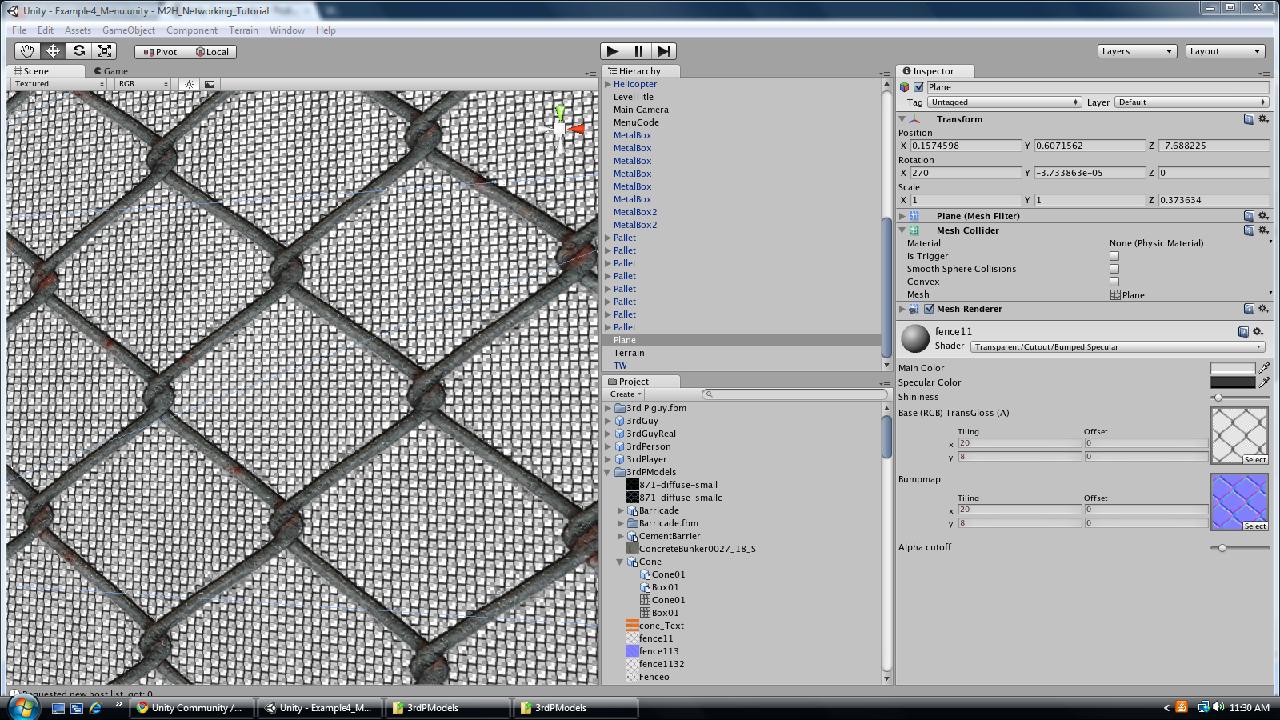Activate the Rotate tool
The width and height of the screenshot is (1280, 720).
[x=78, y=51]
